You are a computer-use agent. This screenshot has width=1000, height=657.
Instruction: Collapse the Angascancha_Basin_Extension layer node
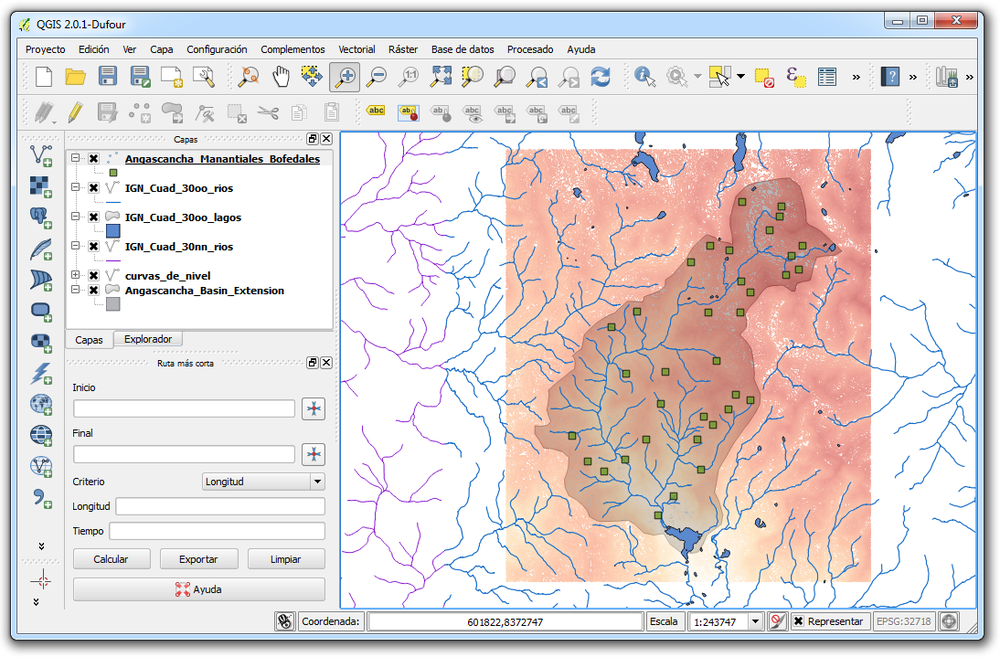75,290
